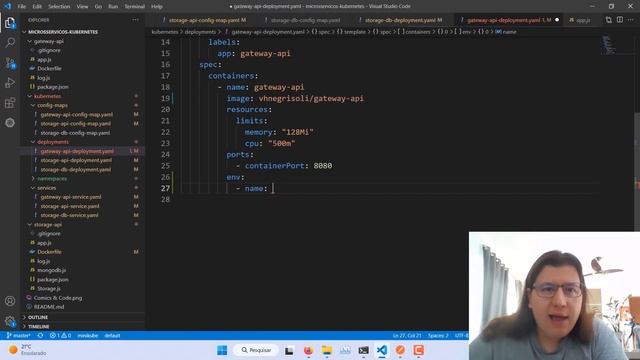Open storage-api-deployment.yaml in explorer
Screen dimensions: 640x360
pos(76,160)
